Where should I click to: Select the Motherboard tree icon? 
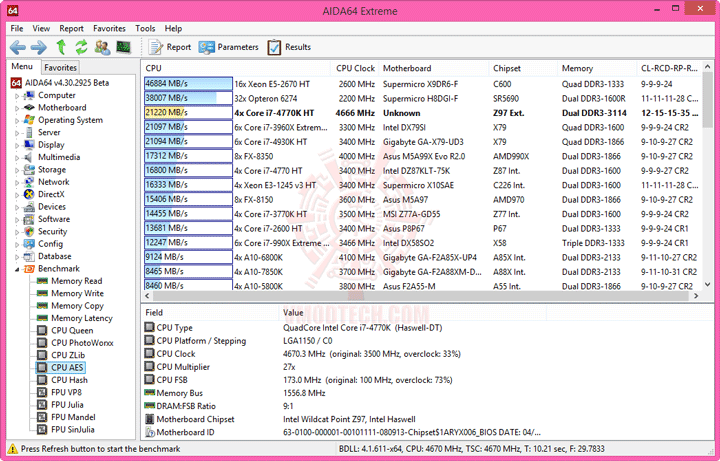coord(29,107)
